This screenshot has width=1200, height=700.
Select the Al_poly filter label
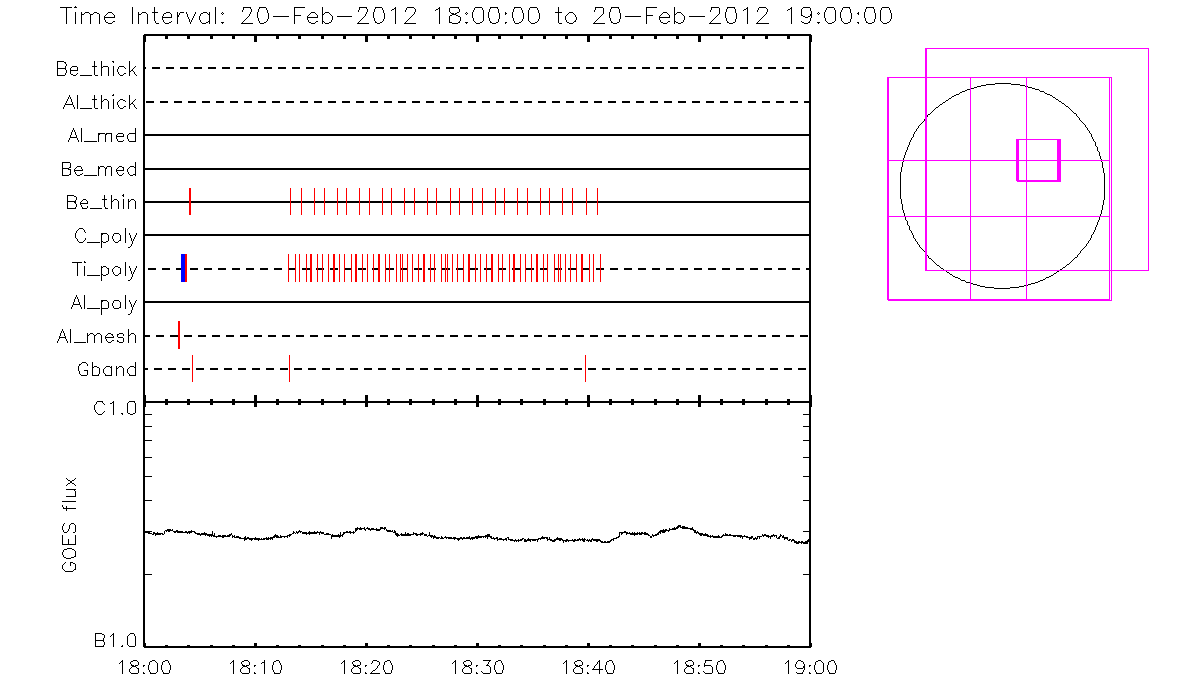103,302
